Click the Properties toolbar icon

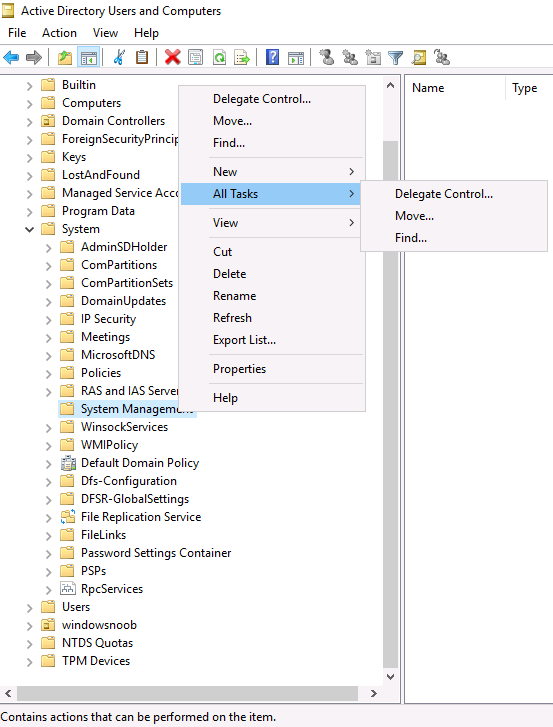pyautogui.click(x=196, y=57)
